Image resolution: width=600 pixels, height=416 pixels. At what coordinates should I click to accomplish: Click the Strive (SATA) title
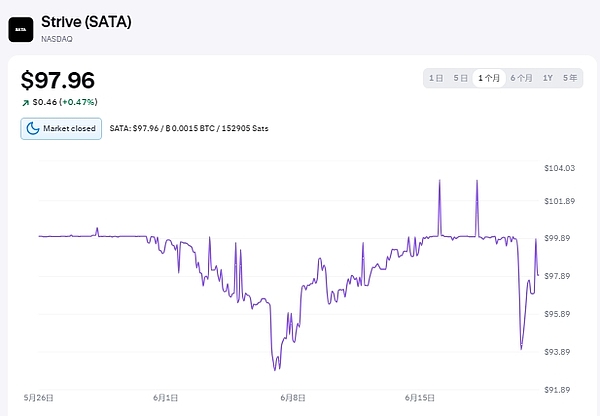pos(86,22)
